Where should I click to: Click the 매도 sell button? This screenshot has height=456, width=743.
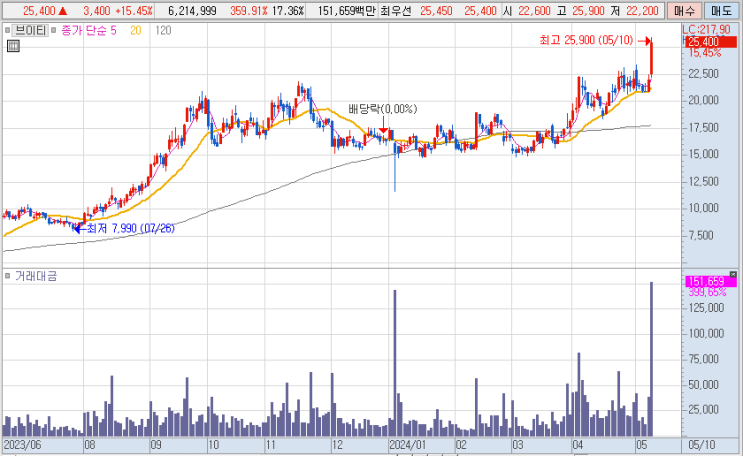[x=721, y=10]
